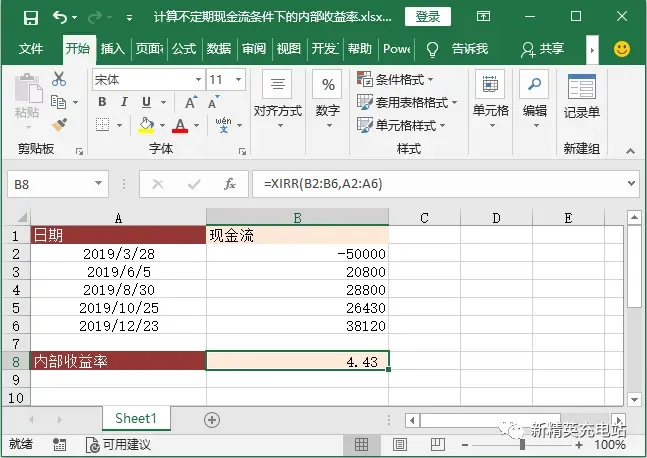Image resolution: width=647 pixels, height=458 pixels.
Task: Click the formula bar confirm checkmark
Action: pyautogui.click(x=194, y=184)
